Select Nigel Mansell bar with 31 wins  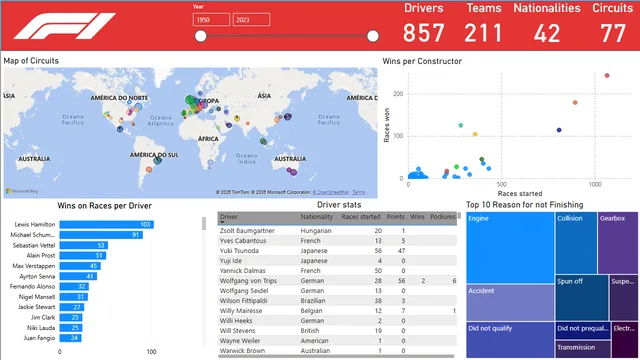coord(73,297)
